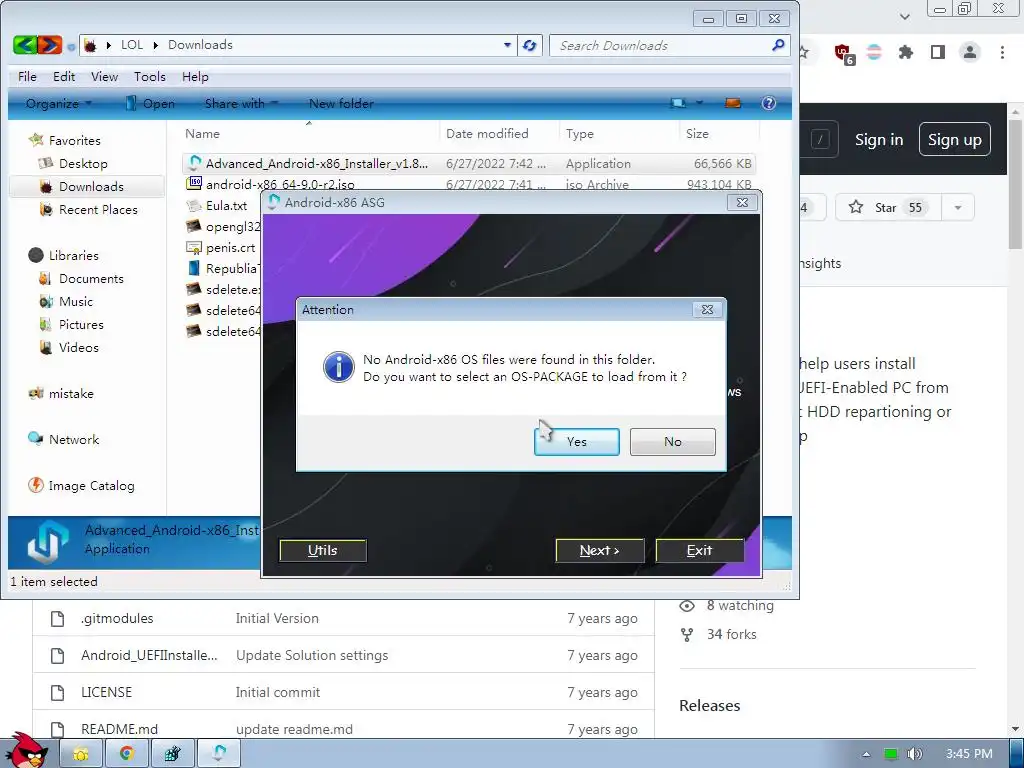
Task: Open LICENSE file on GitHub
Action: click(x=106, y=692)
